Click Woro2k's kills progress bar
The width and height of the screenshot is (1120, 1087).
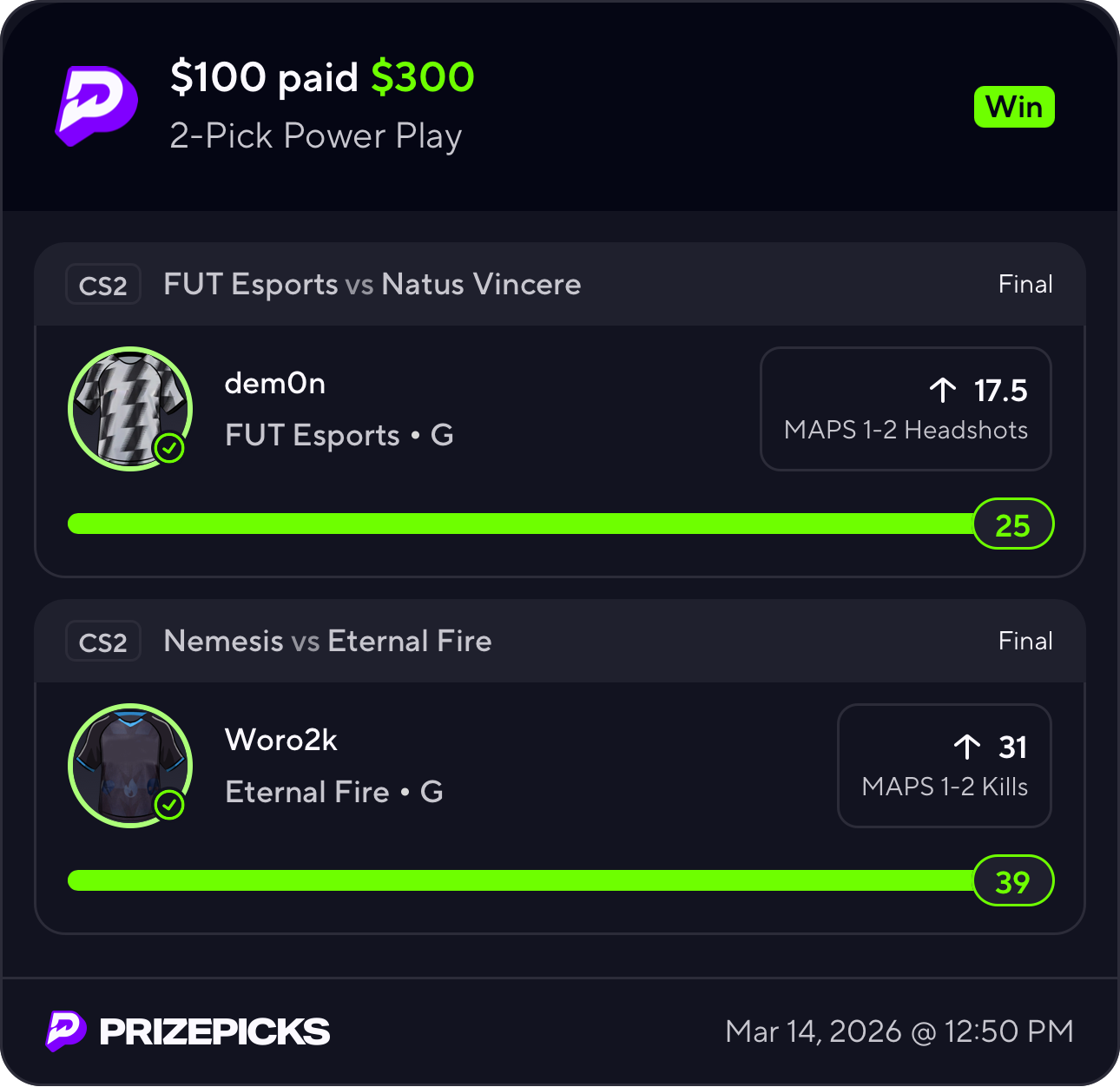coord(519,880)
